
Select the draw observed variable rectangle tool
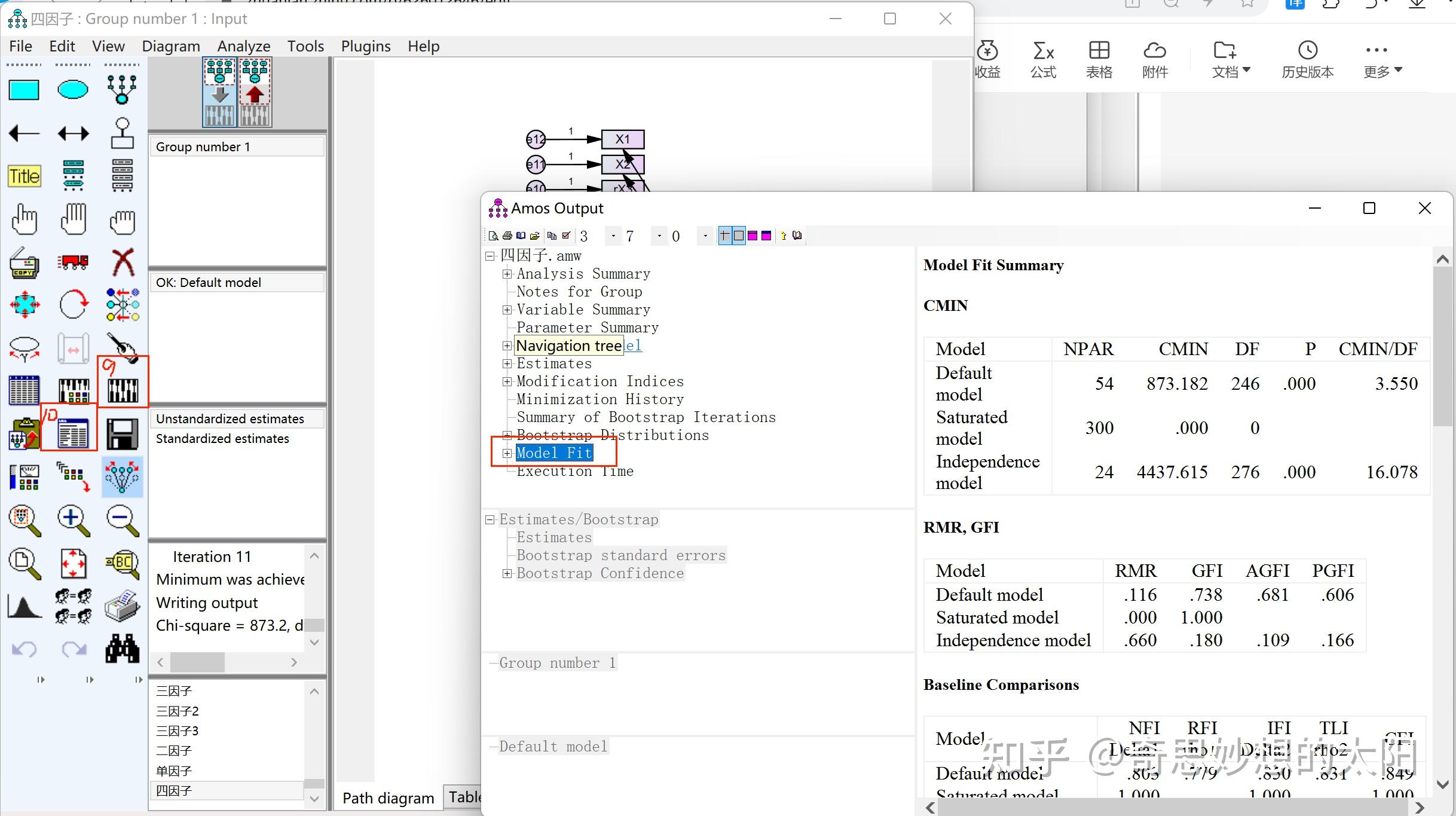point(24,90)
